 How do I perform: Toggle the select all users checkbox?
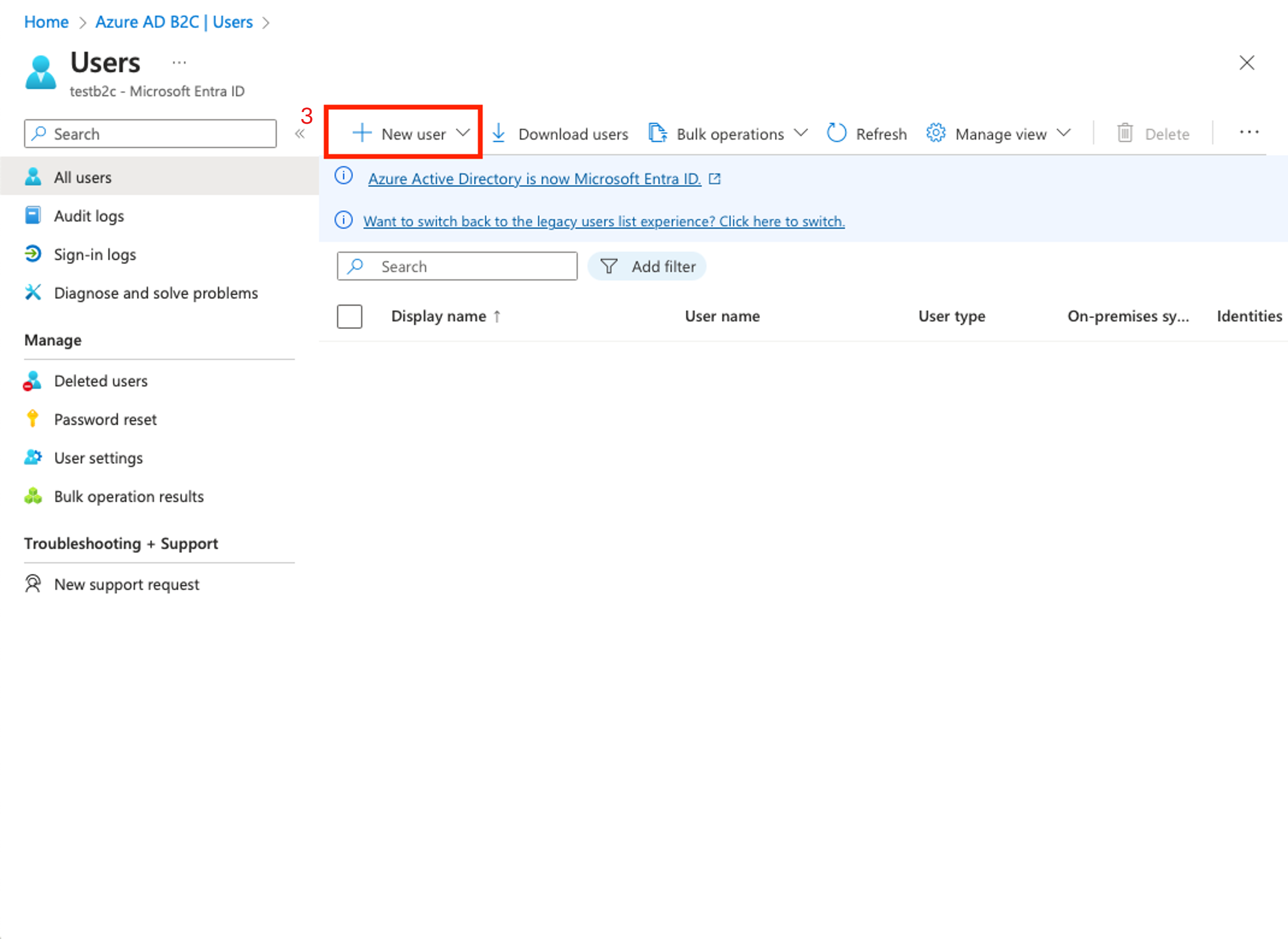(349, 317)
